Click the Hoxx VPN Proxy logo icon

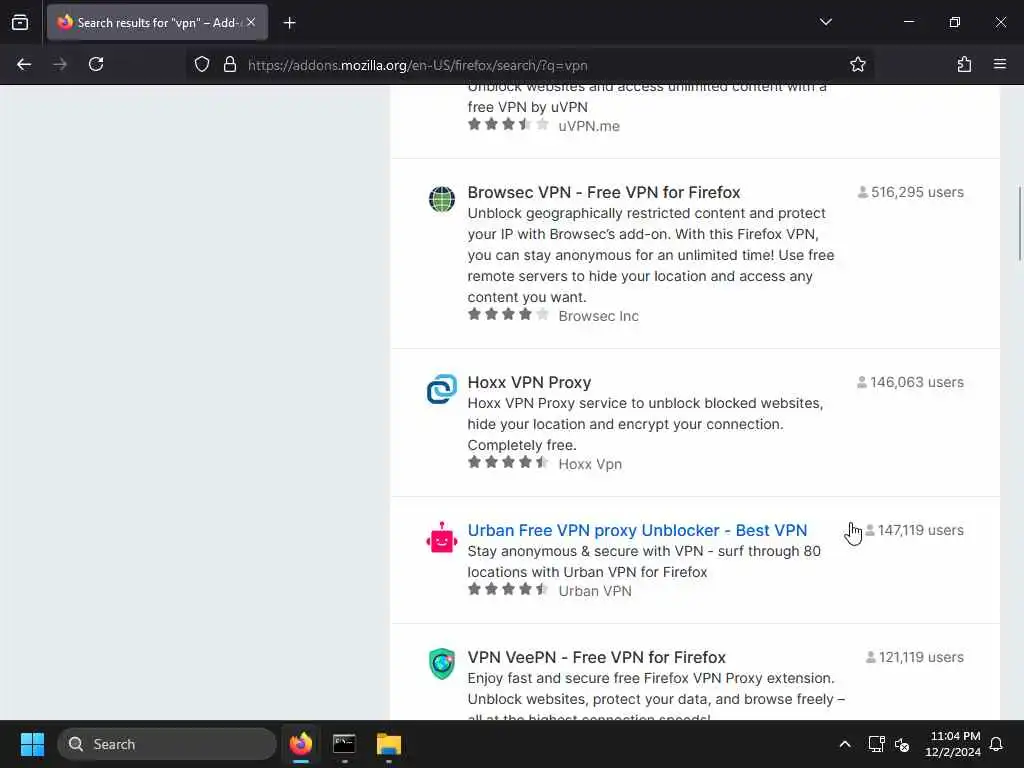click(x=441, y=389)
